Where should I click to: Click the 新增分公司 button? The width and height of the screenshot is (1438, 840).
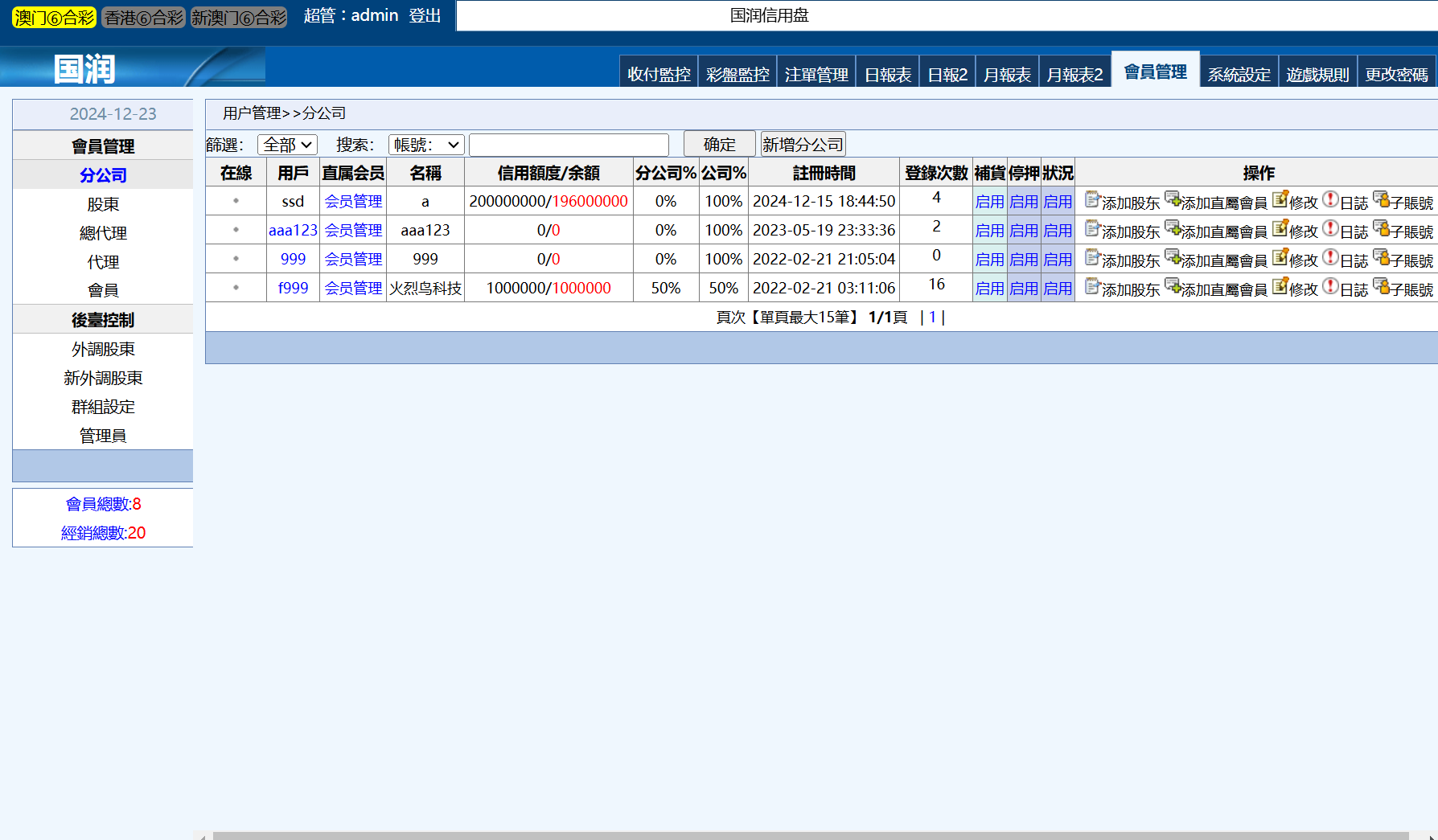click(x=803, y=145)
